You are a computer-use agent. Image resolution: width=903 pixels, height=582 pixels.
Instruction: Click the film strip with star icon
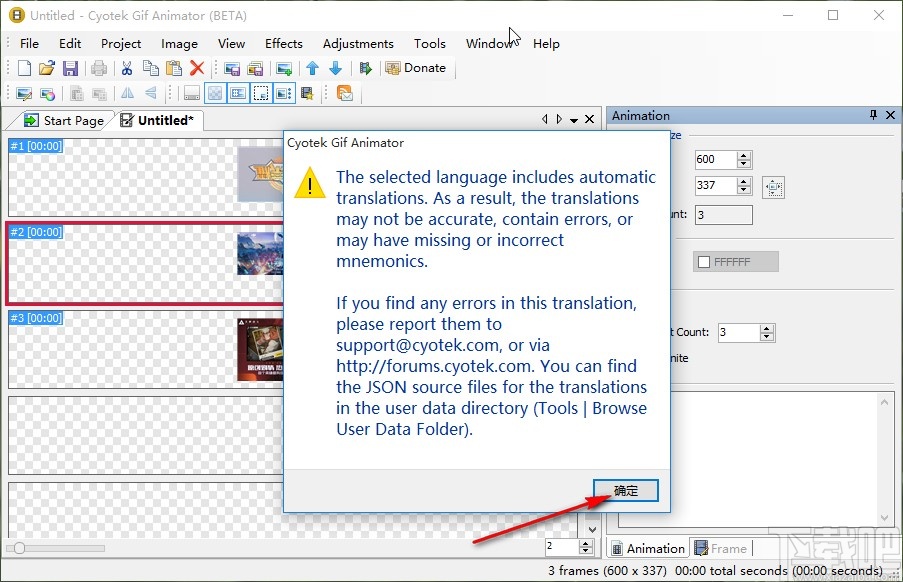point(307,93)
